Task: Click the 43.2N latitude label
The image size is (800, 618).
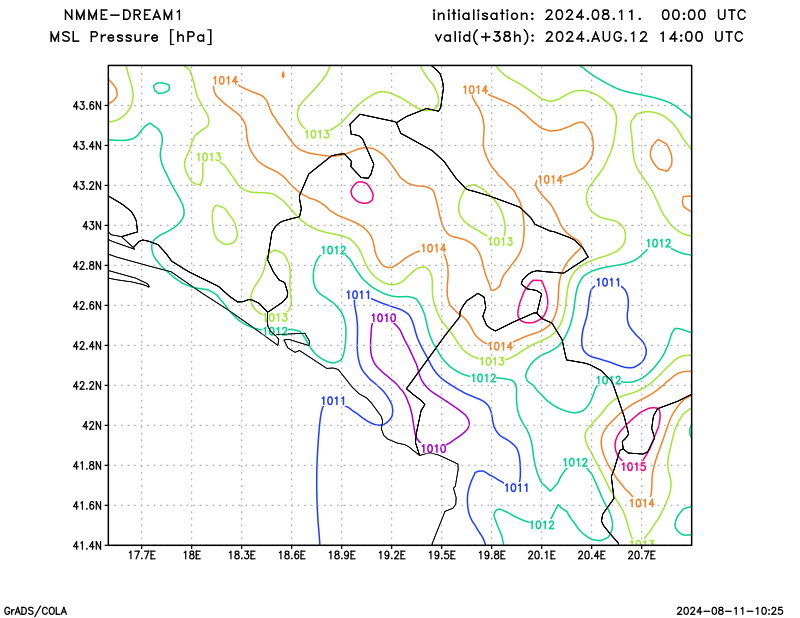Action: pos(87,186)
